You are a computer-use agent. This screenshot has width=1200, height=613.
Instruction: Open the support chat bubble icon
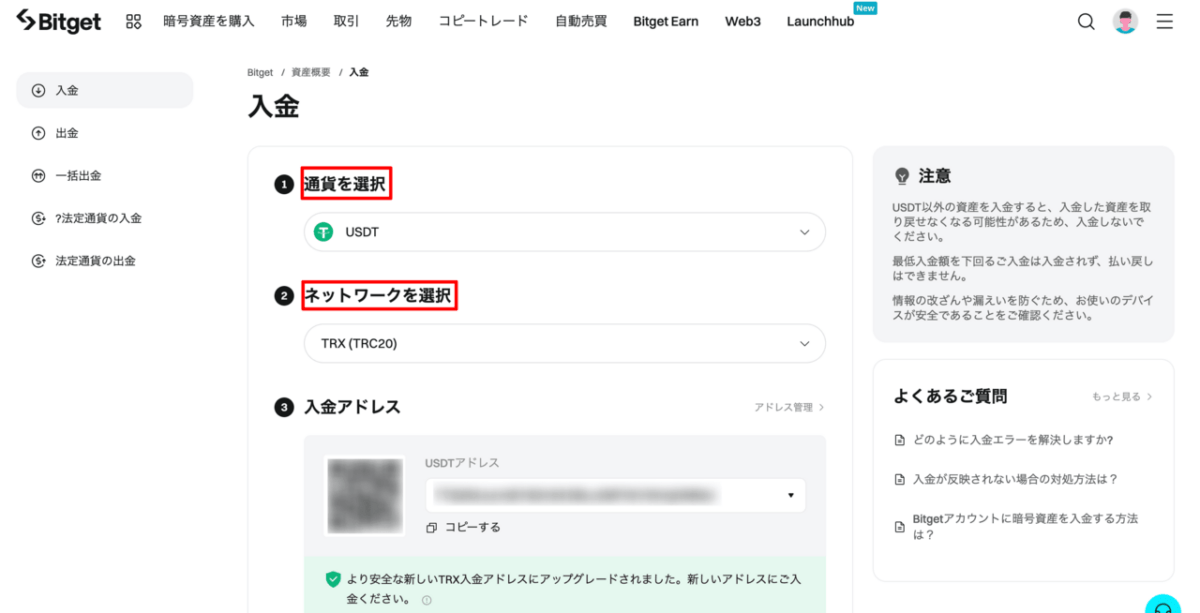tap(1163, 605)
